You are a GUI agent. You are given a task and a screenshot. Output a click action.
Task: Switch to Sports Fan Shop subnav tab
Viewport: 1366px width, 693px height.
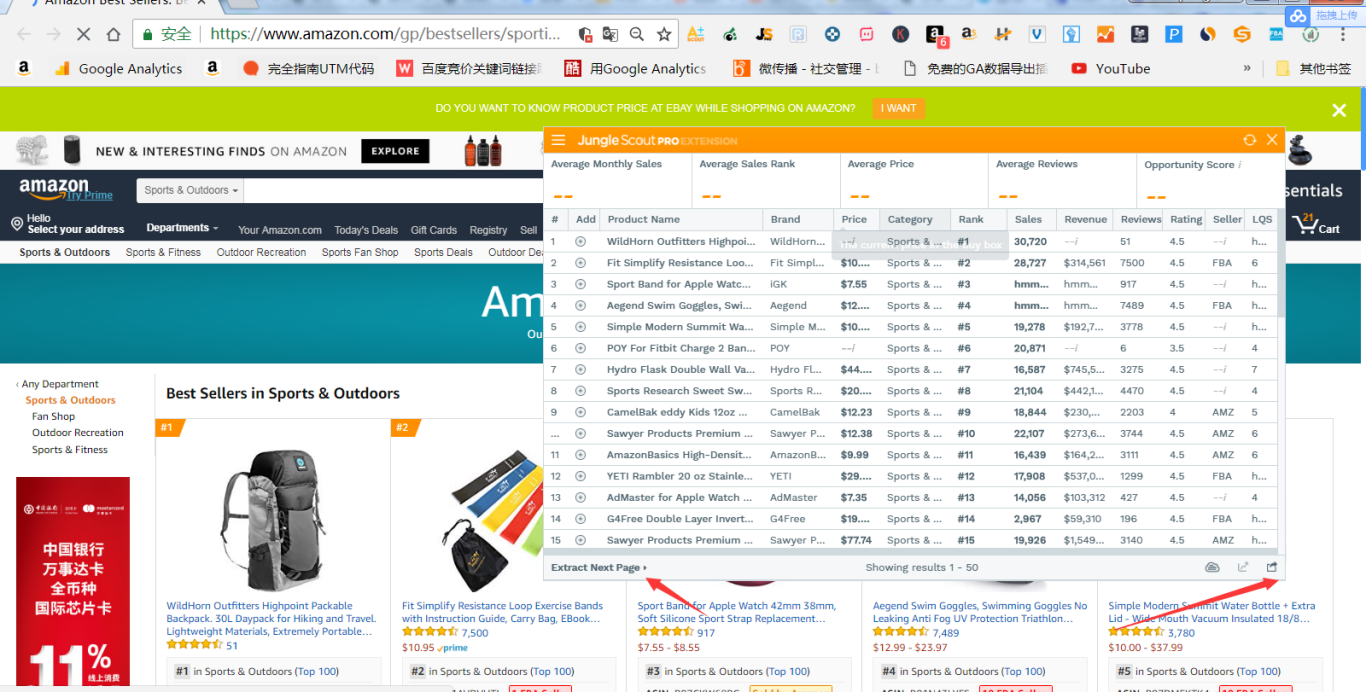click(360, 252)
